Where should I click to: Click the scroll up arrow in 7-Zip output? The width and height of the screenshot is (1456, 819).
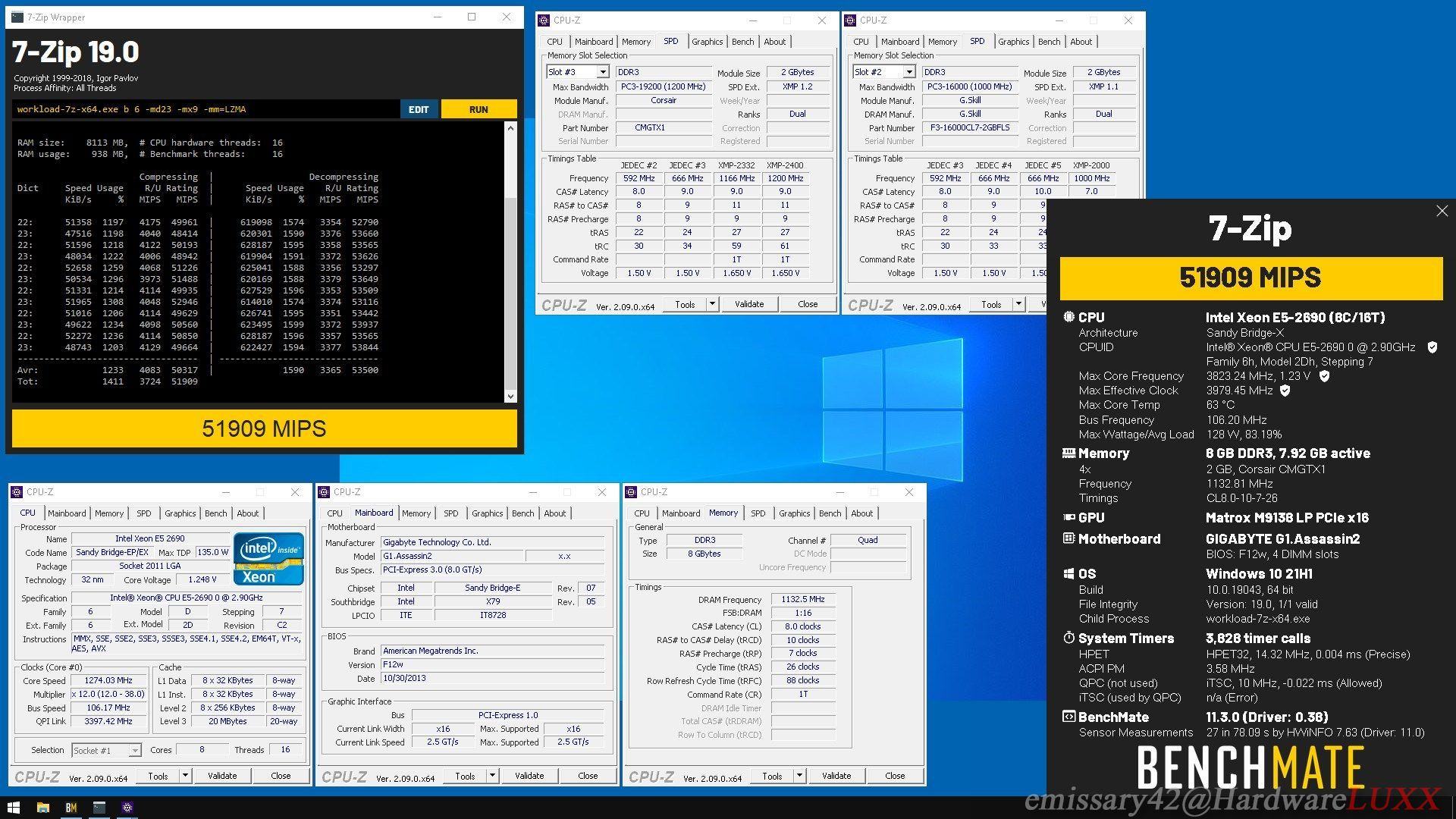pyautogui.click(x=510, y=128)
